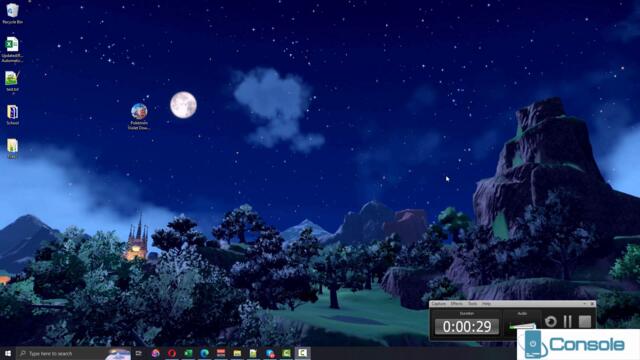The width and height of the screenshot is (640, 360).
Task: Select the Pokemon Violet shortcut icon
Action: coord(139,116)
